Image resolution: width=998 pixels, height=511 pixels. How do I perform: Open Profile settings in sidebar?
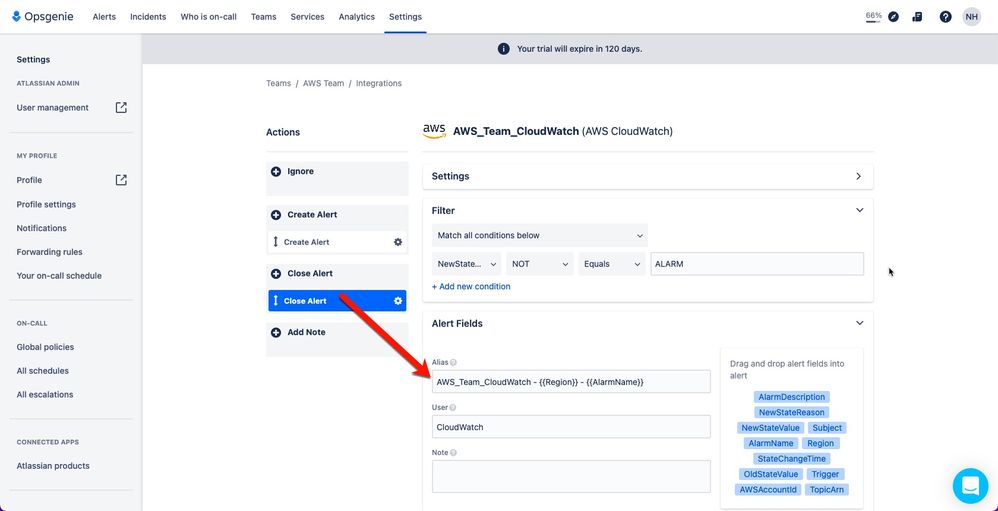coord(46,204)
